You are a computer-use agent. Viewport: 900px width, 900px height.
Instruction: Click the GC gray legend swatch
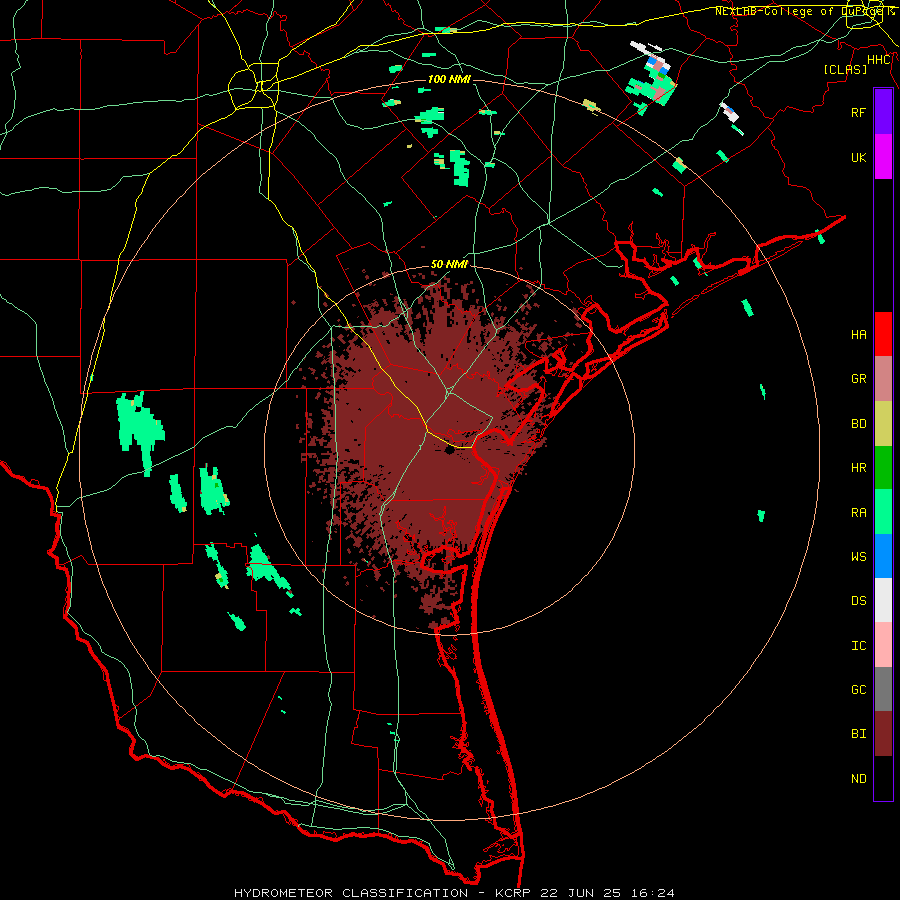(883, 689)
